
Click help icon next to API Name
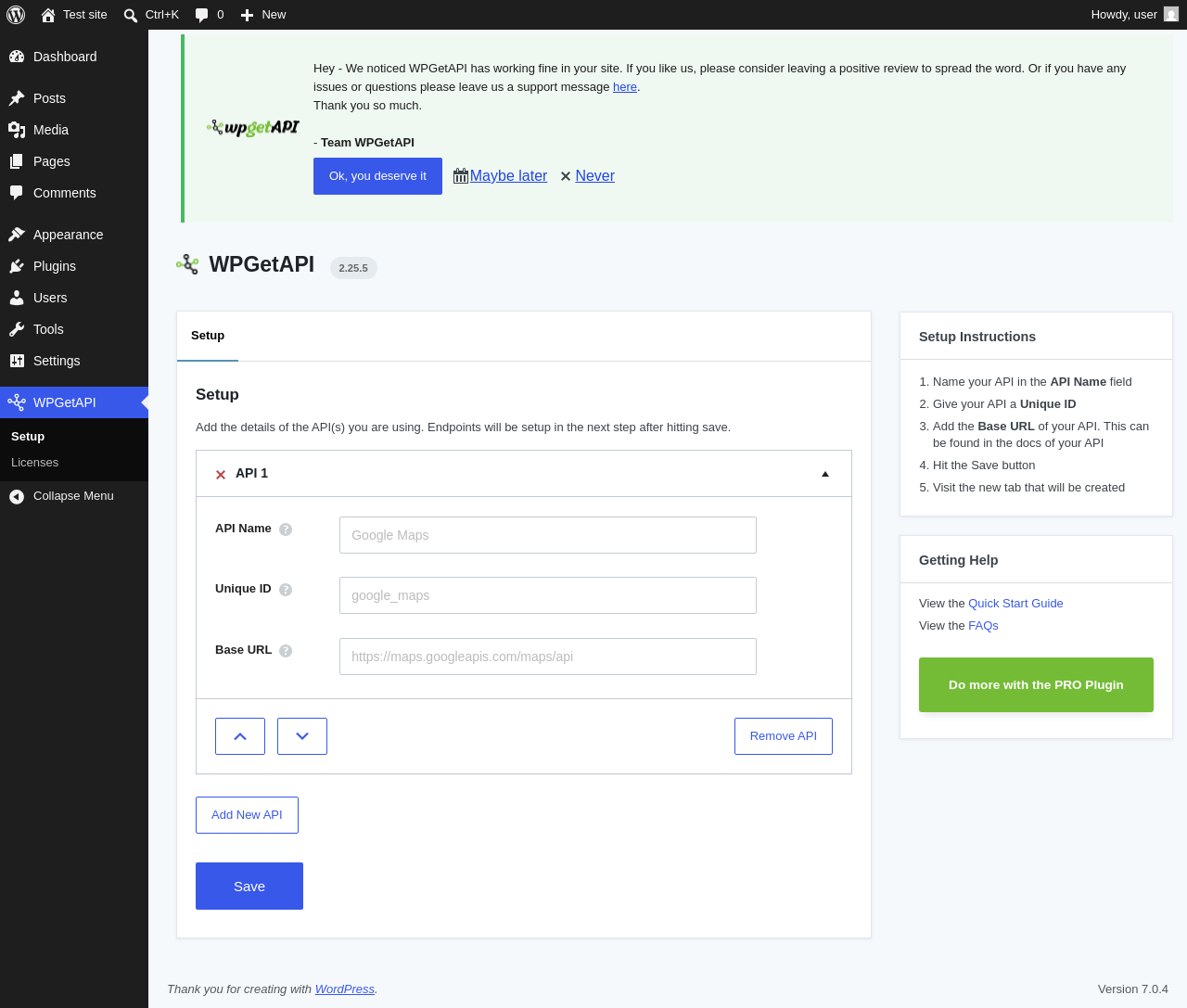pos(286,530)
